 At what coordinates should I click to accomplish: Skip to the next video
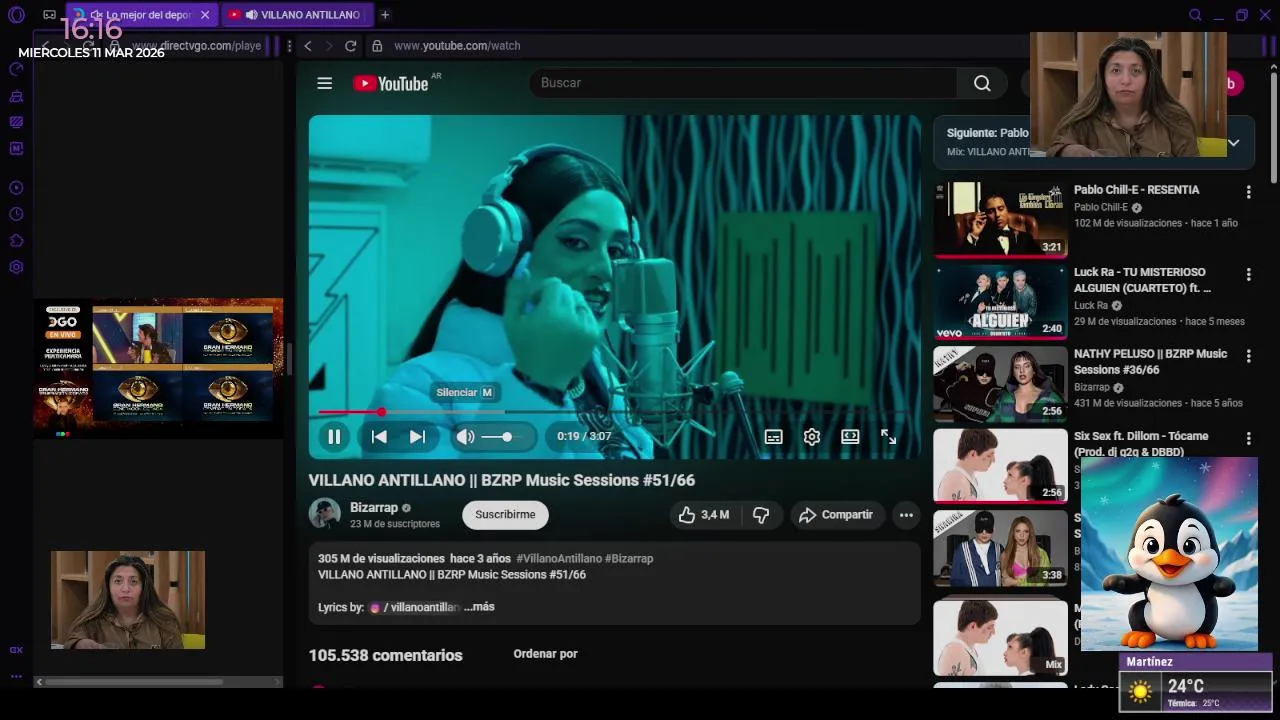(417, 437)
